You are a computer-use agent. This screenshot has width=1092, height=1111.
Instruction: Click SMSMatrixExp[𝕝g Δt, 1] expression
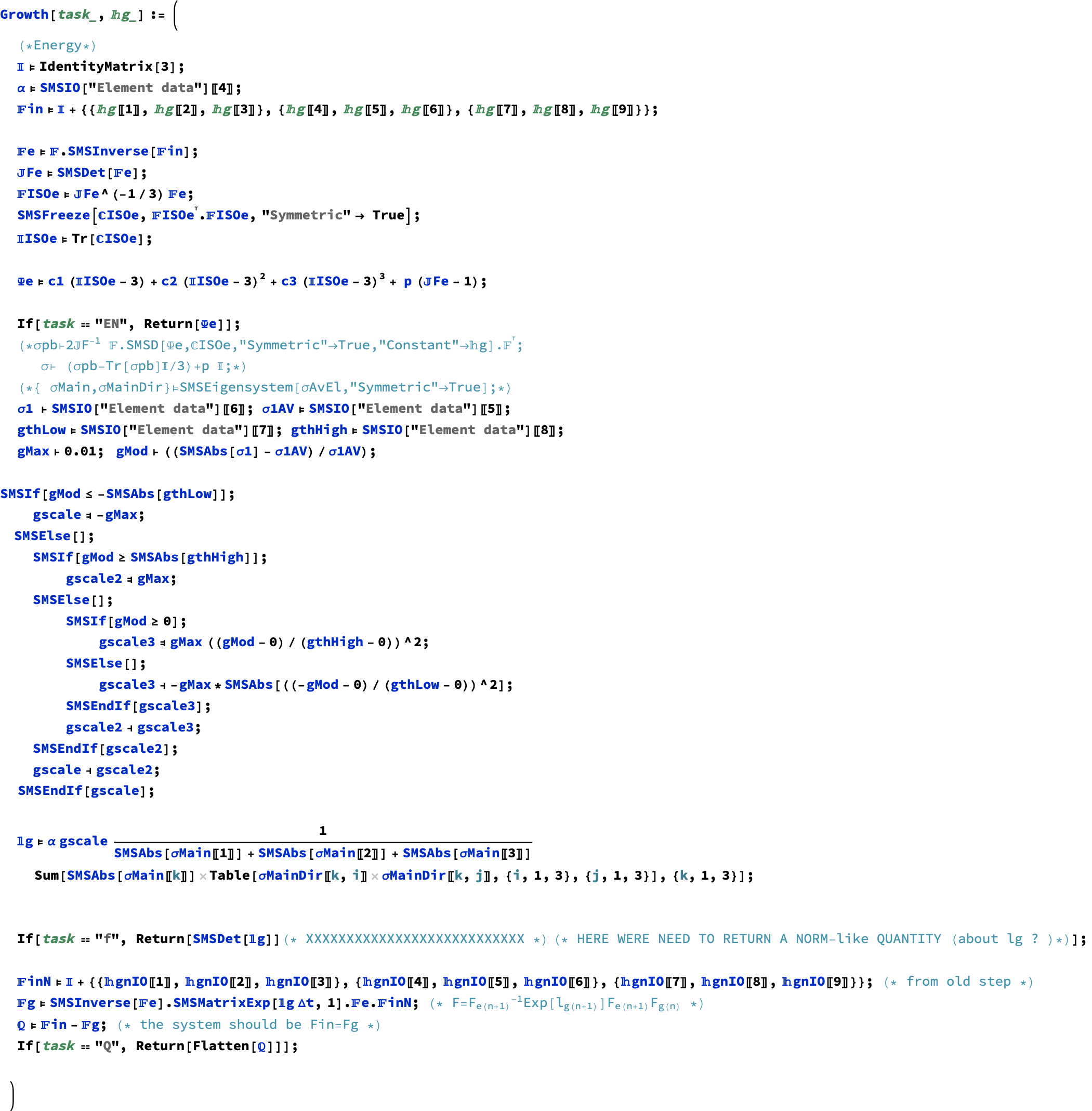pyautogui.click(x=257, y=1003)
